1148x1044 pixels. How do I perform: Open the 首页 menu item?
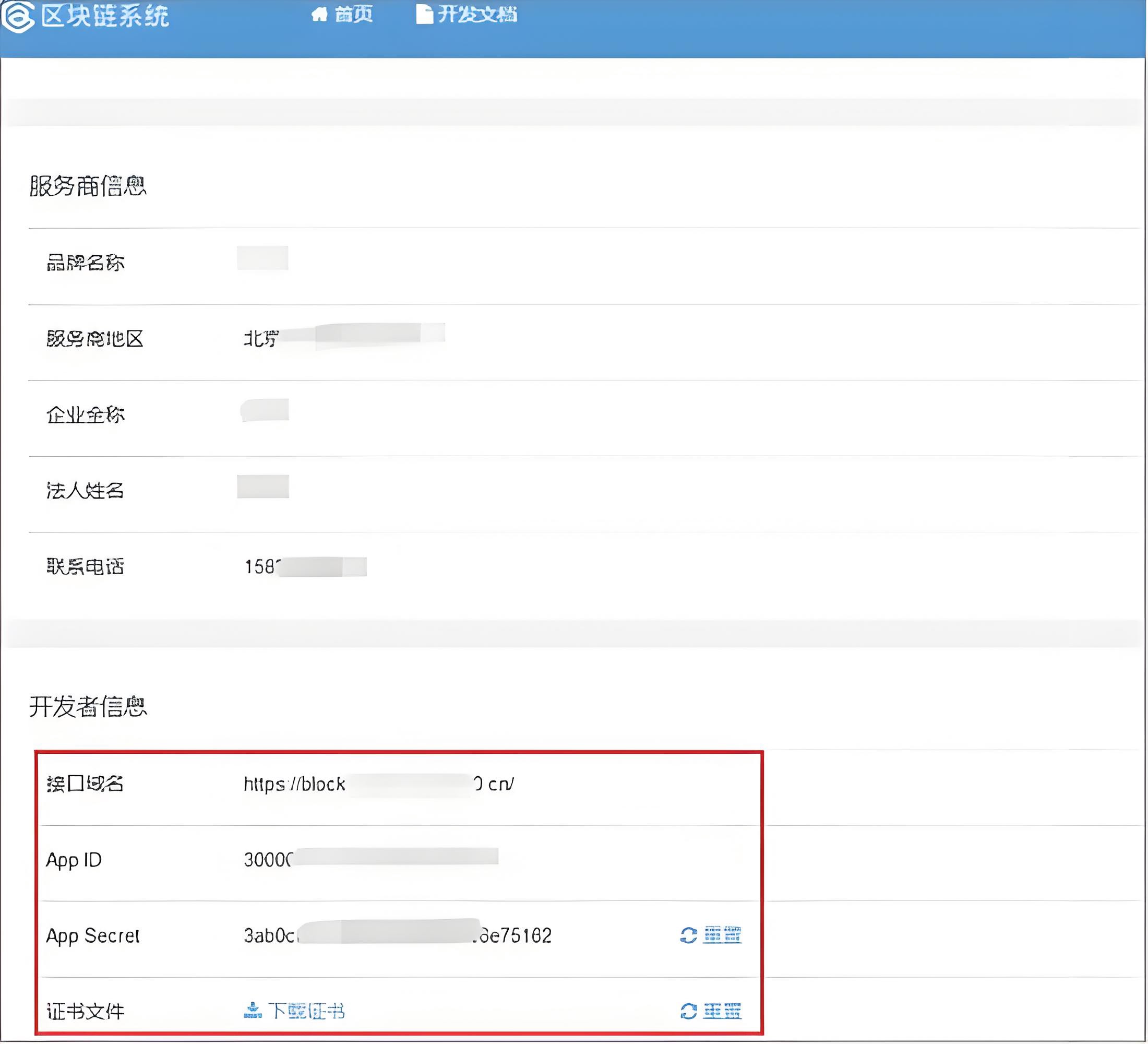click(354, 14)
